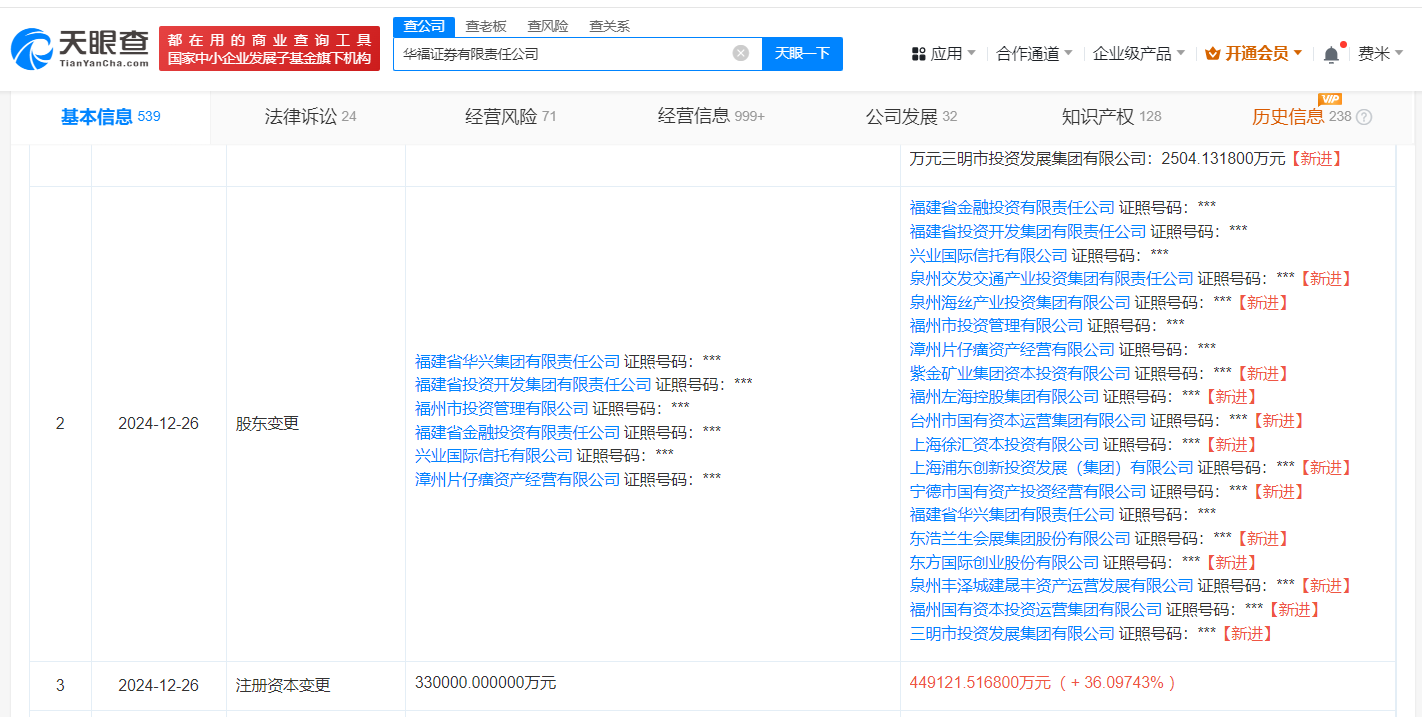Click the 天眼一下 search button
Screen dimensions: 1422x717
[x=802, y=54]
